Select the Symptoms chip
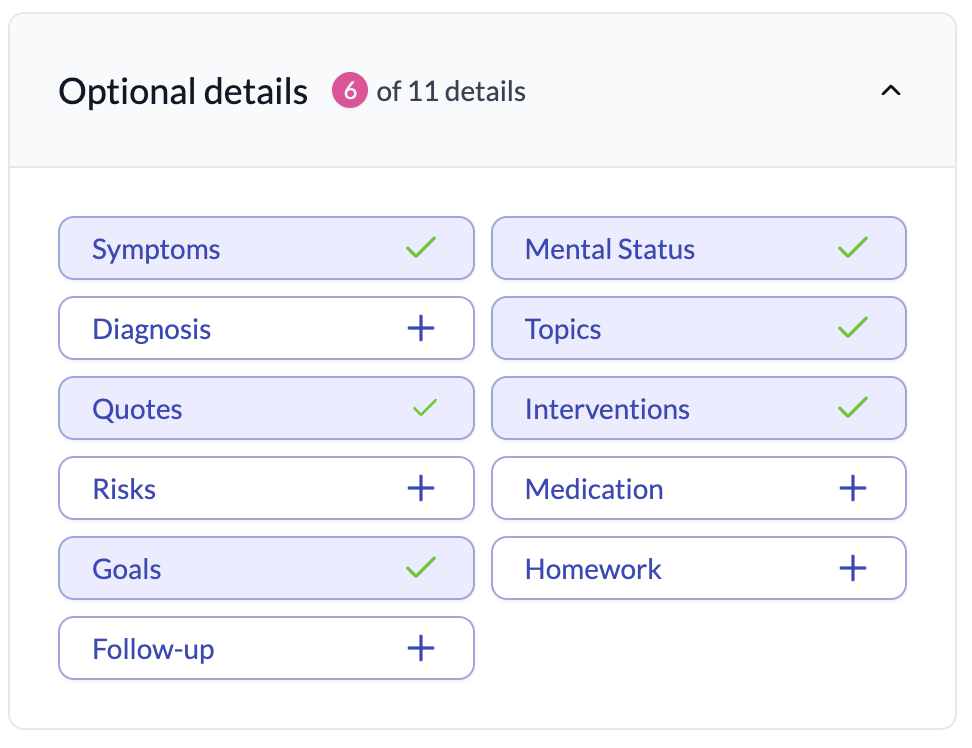The height and width of the screenshot is (748, 972). click(266, 248)
